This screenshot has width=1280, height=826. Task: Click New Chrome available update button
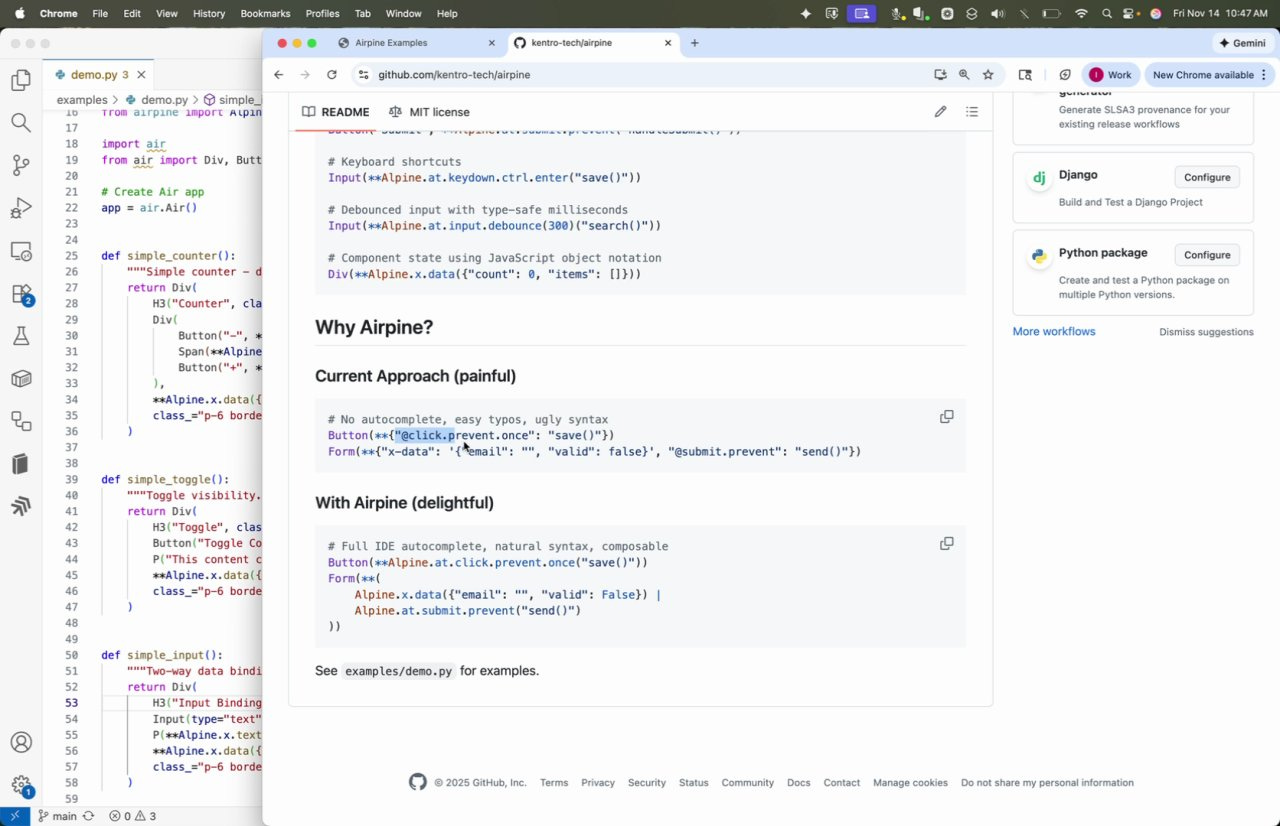pos(1208,75)
